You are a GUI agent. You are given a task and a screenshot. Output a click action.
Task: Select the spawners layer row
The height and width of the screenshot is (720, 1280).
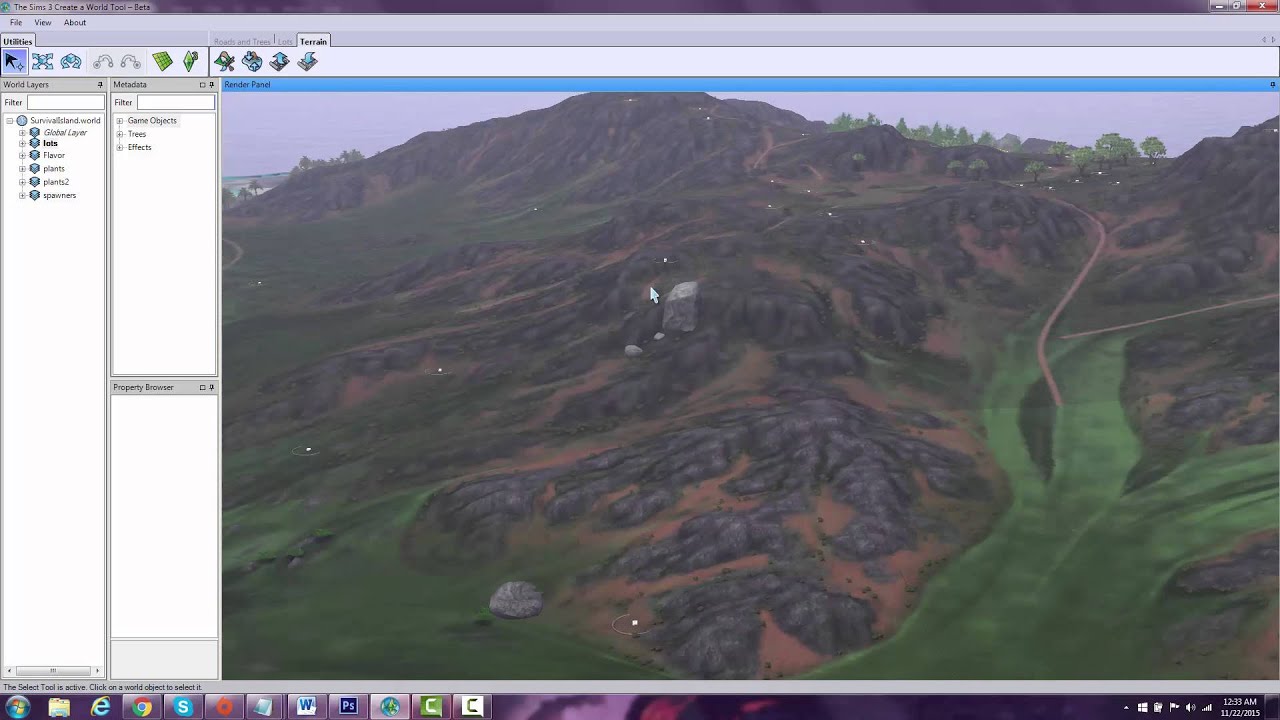59,195
